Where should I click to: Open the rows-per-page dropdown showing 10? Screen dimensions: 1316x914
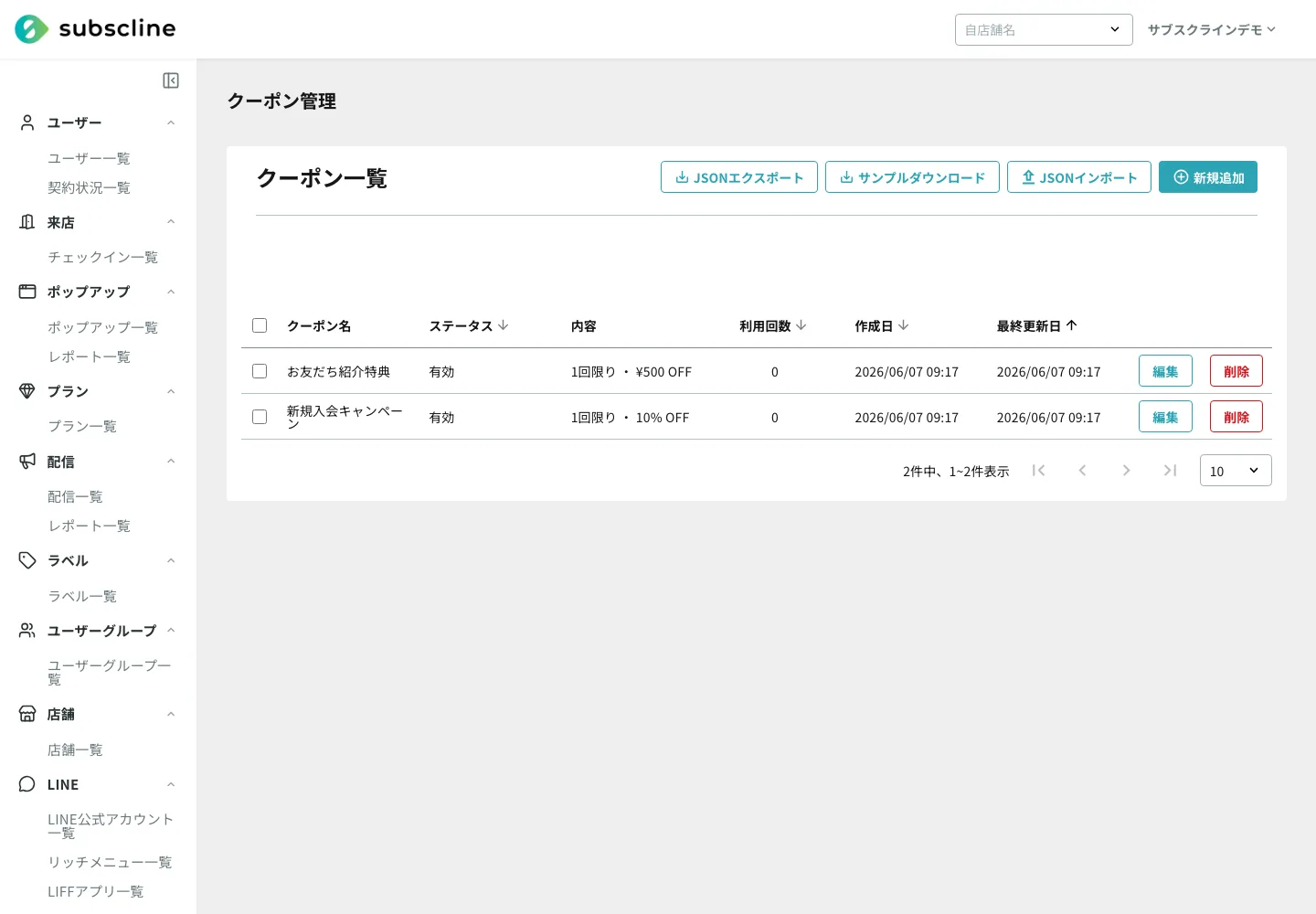1236,471
